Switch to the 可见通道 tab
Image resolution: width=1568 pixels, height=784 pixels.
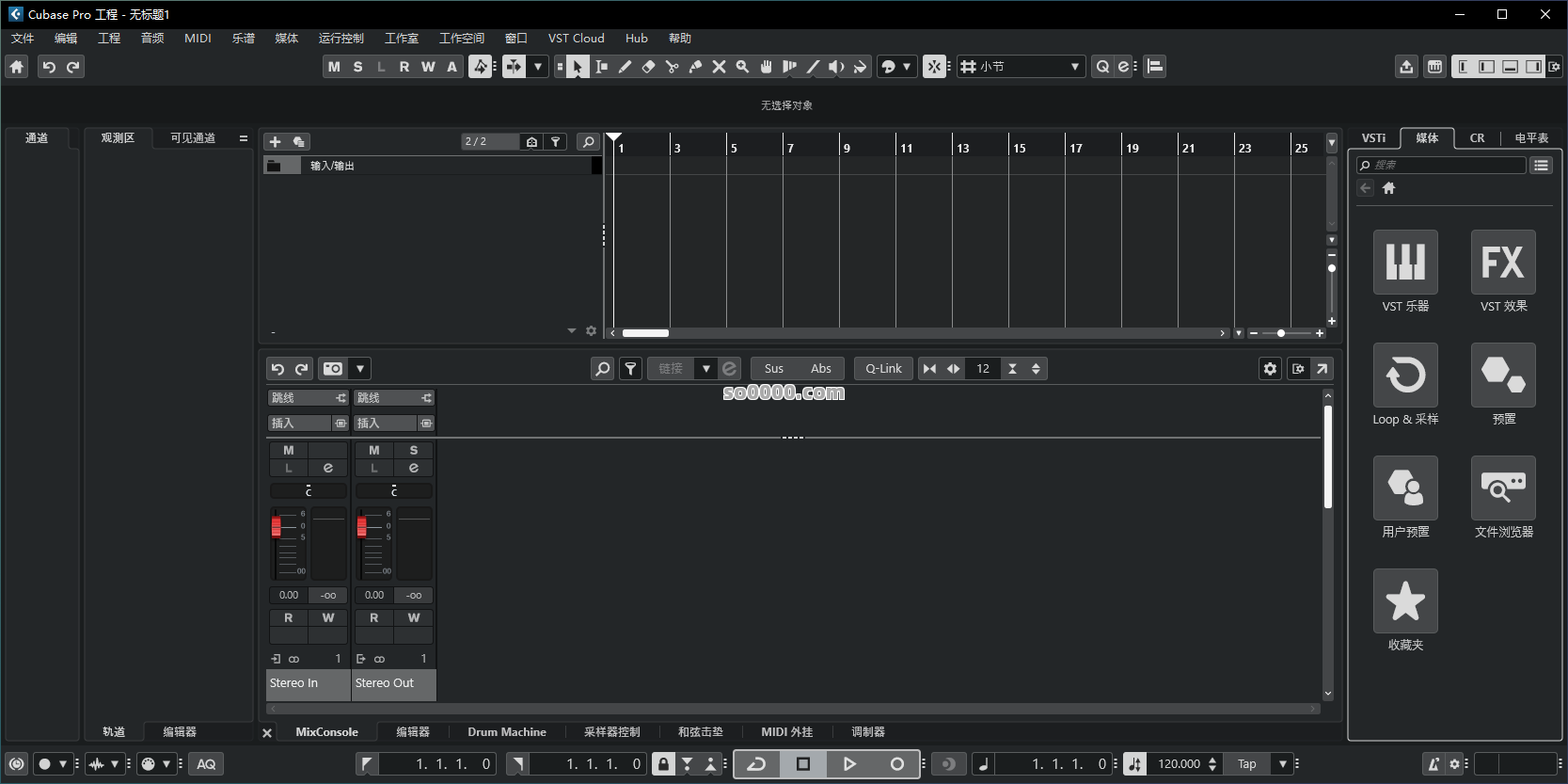tap(193, 138)
